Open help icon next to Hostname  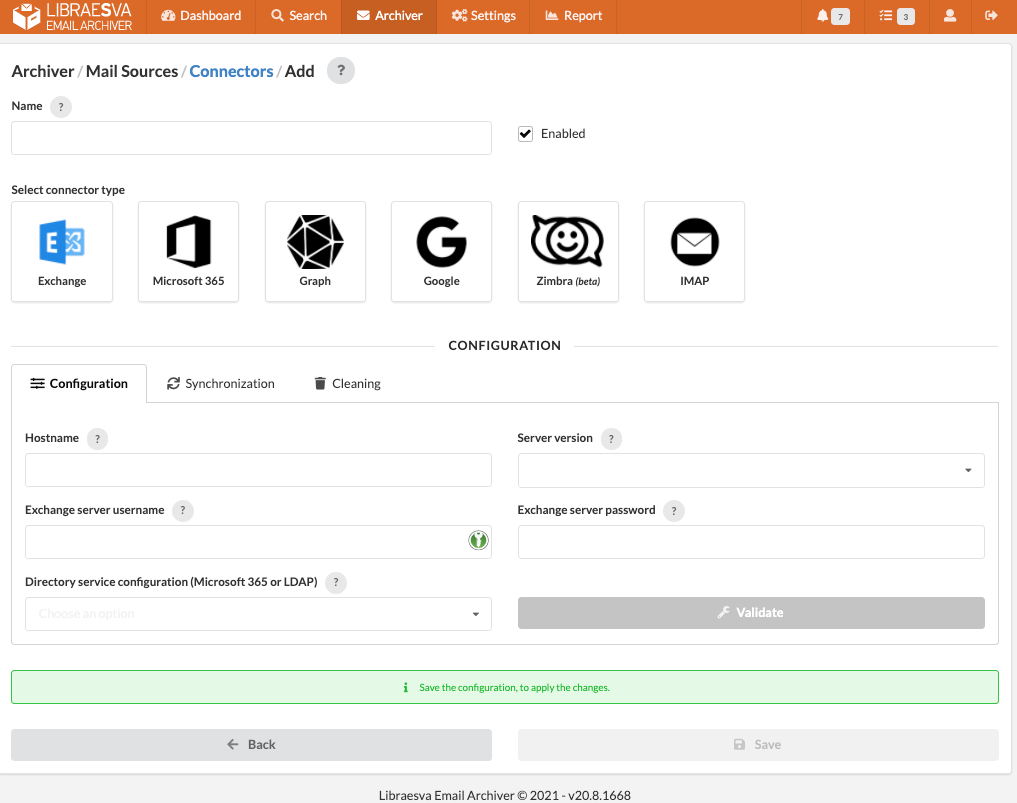pyautogui.click(x=97, y=439)
